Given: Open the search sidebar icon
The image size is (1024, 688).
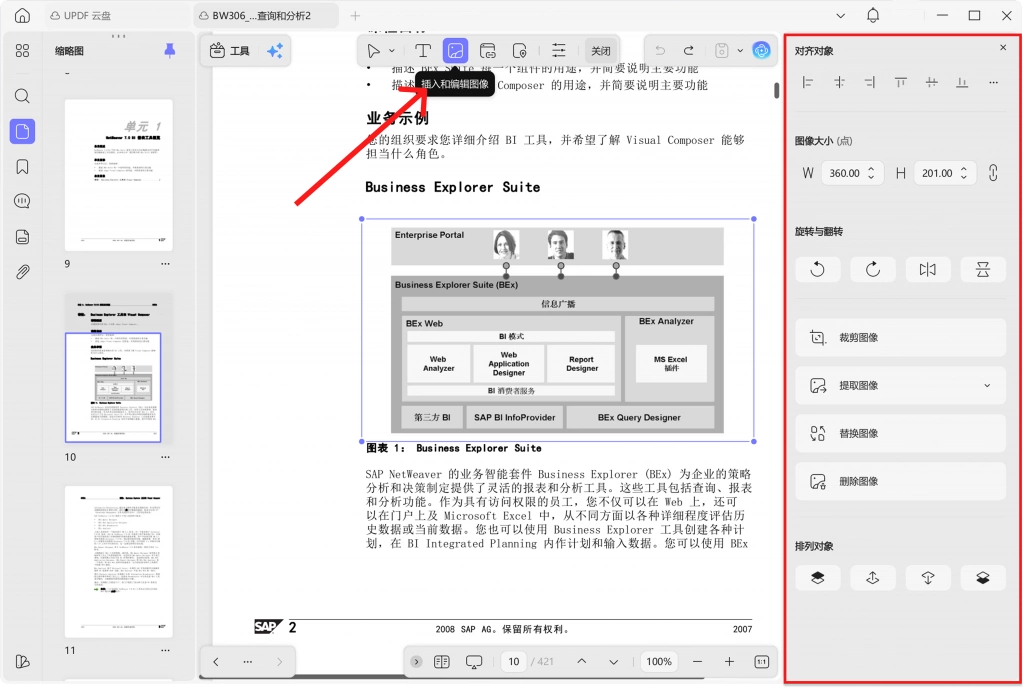Looking at the screenshot, I should click(x=22, y=96).
